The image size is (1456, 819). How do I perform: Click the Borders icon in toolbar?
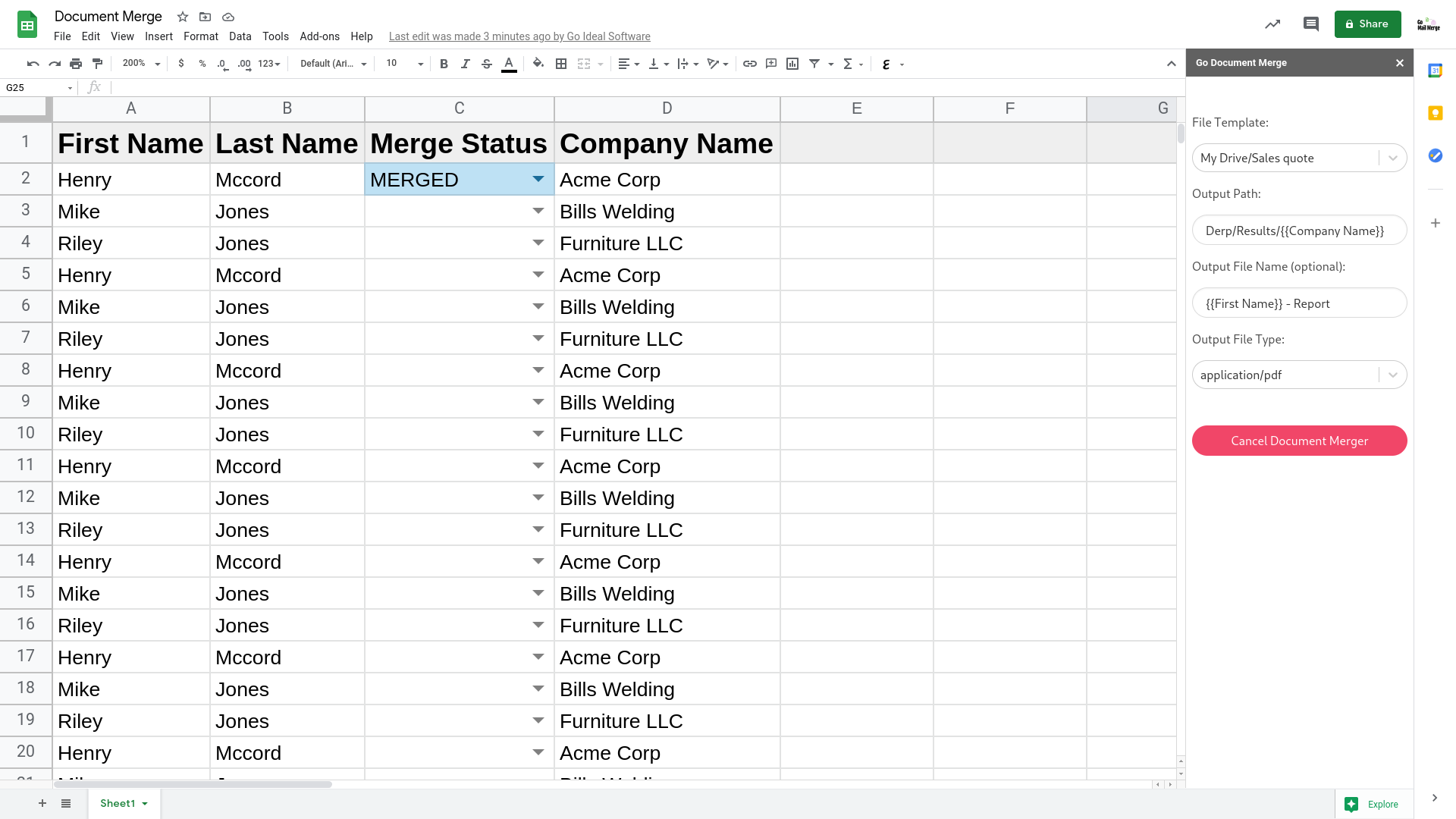click(x=561, y=64)
